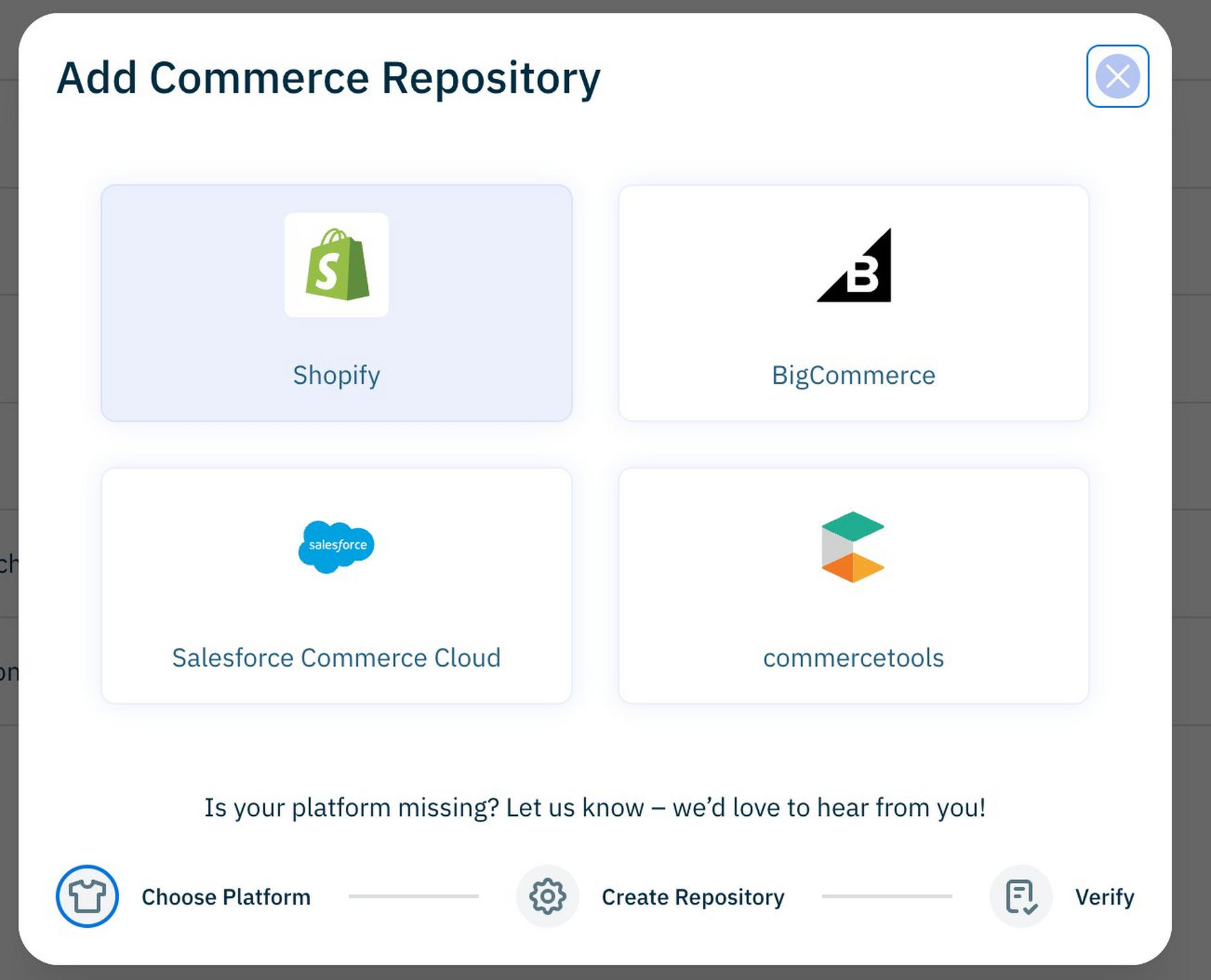Viewport: 1211px width, 980px height.
Task: Click the Add Commerce Repository heading
Action: pyautogui.click(x=329, y=79)
